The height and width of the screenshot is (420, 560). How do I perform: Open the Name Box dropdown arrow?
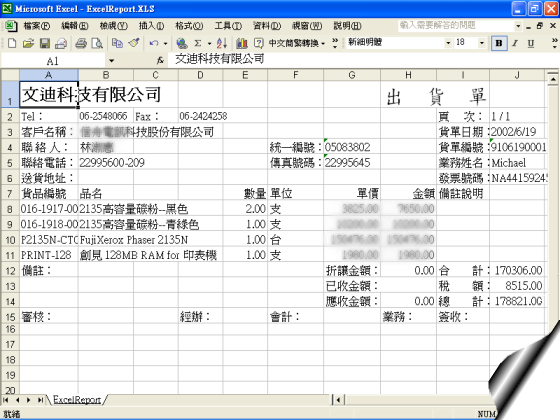click(x=111, y=61)
